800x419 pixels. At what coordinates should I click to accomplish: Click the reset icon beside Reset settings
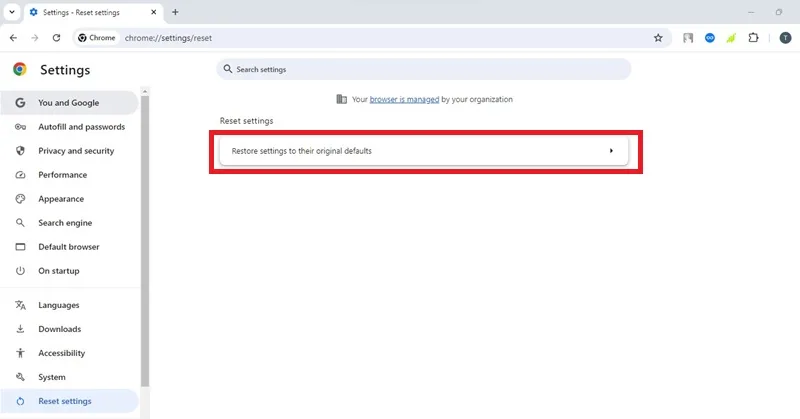click(20, 401)
